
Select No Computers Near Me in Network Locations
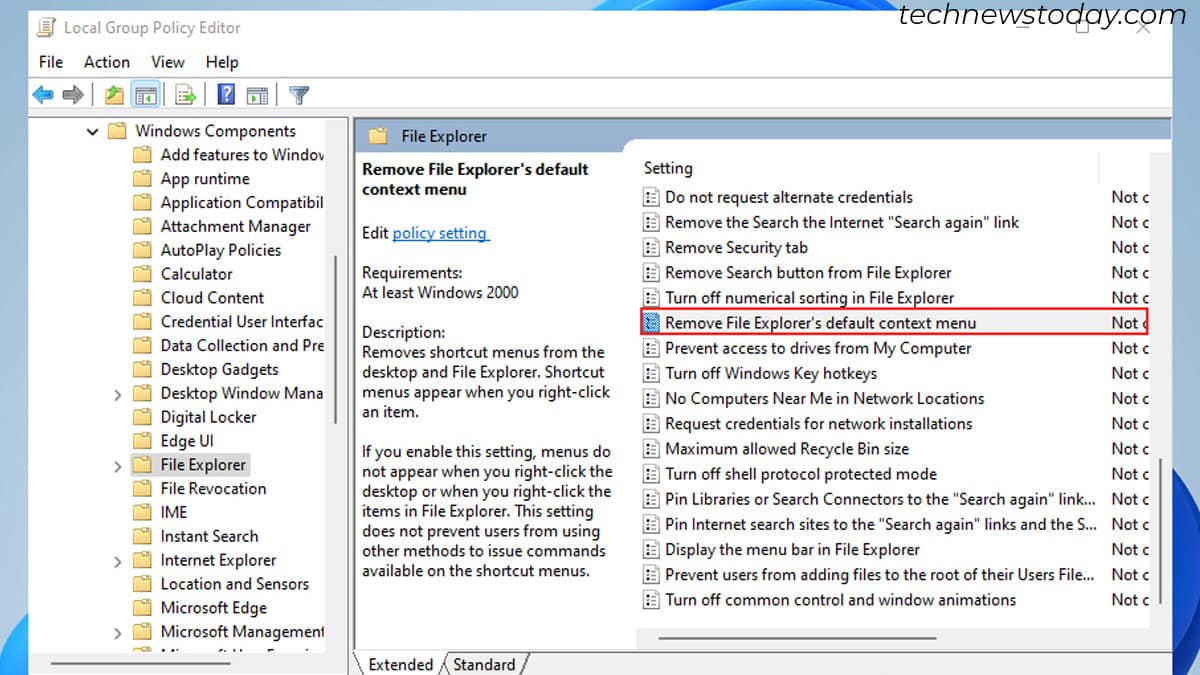[825, 398]
